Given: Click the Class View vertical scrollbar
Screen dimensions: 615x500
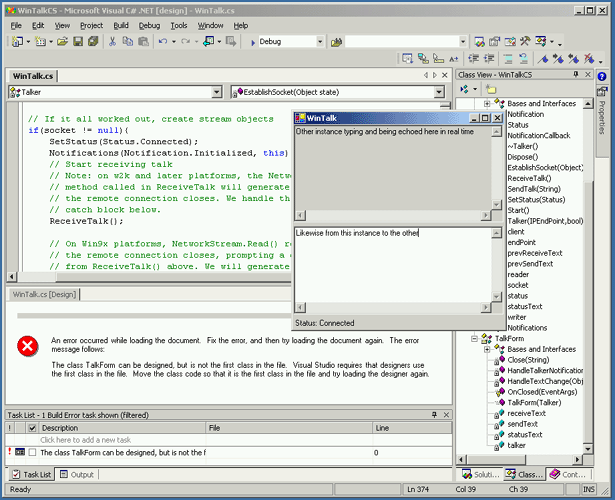Looking at the screenshot, I should [588, 276].
